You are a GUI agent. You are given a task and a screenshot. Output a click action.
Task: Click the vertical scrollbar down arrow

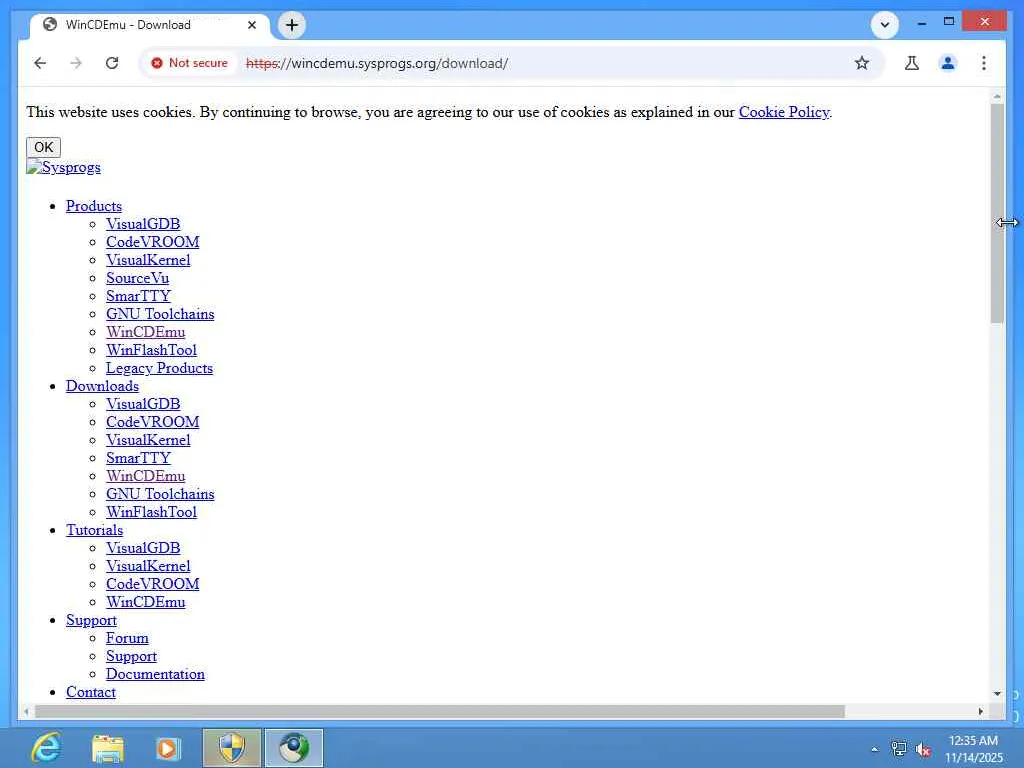click(x=997, y=694)
